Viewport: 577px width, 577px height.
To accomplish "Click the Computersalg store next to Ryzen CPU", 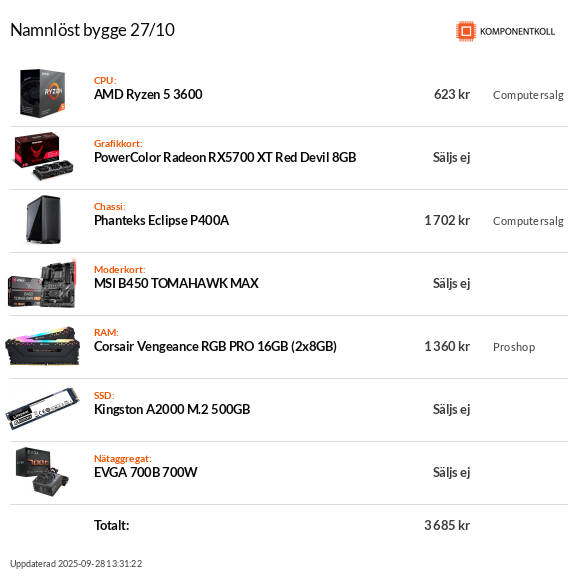I will point(528,95).
